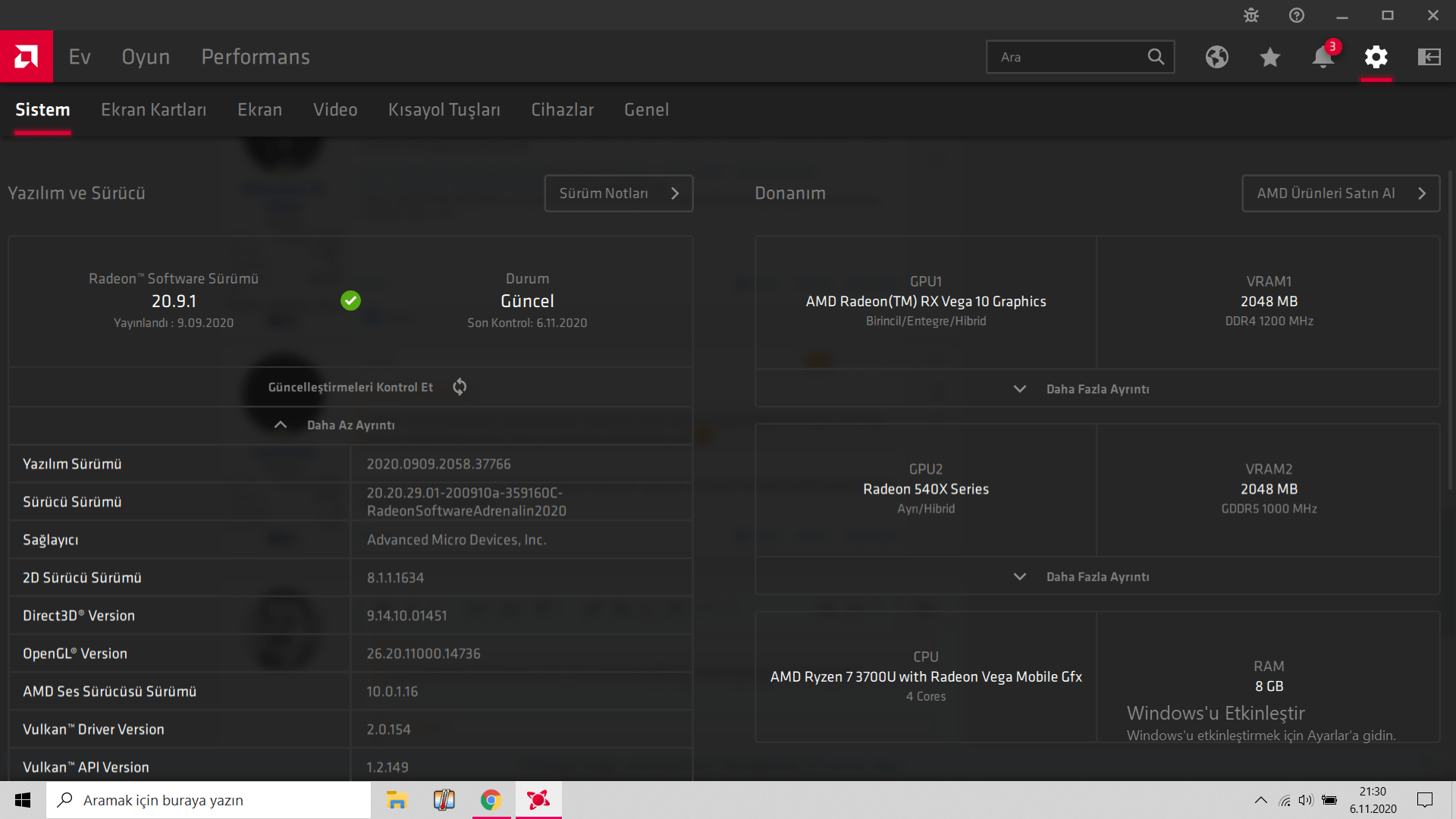Open the web browser globe icon
Screen dimensions: 1456x819
1217,57
